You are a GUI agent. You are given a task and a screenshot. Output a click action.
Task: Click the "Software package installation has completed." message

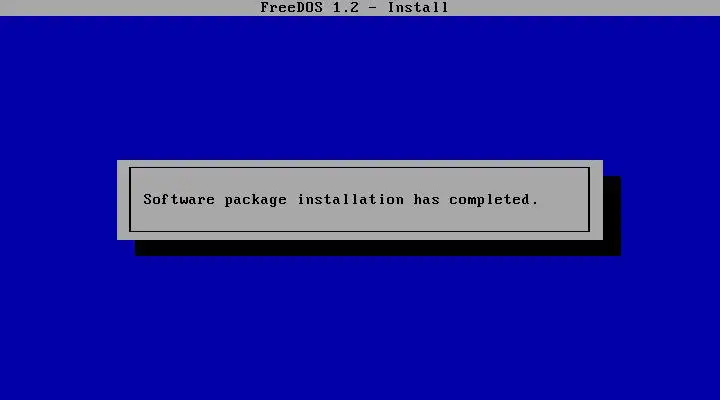tap(341, 200)
